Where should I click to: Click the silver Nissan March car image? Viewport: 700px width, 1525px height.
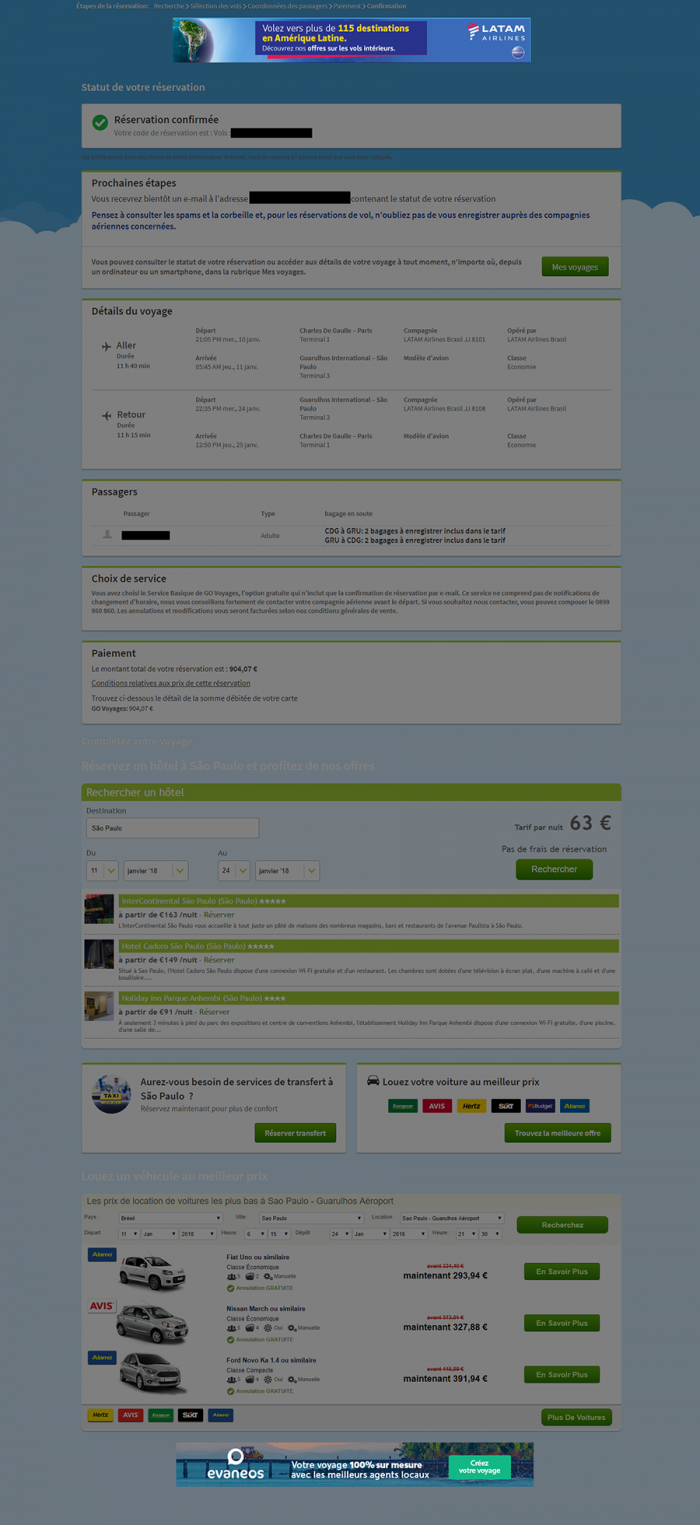pyautogui.click(x=152, y=1324)
